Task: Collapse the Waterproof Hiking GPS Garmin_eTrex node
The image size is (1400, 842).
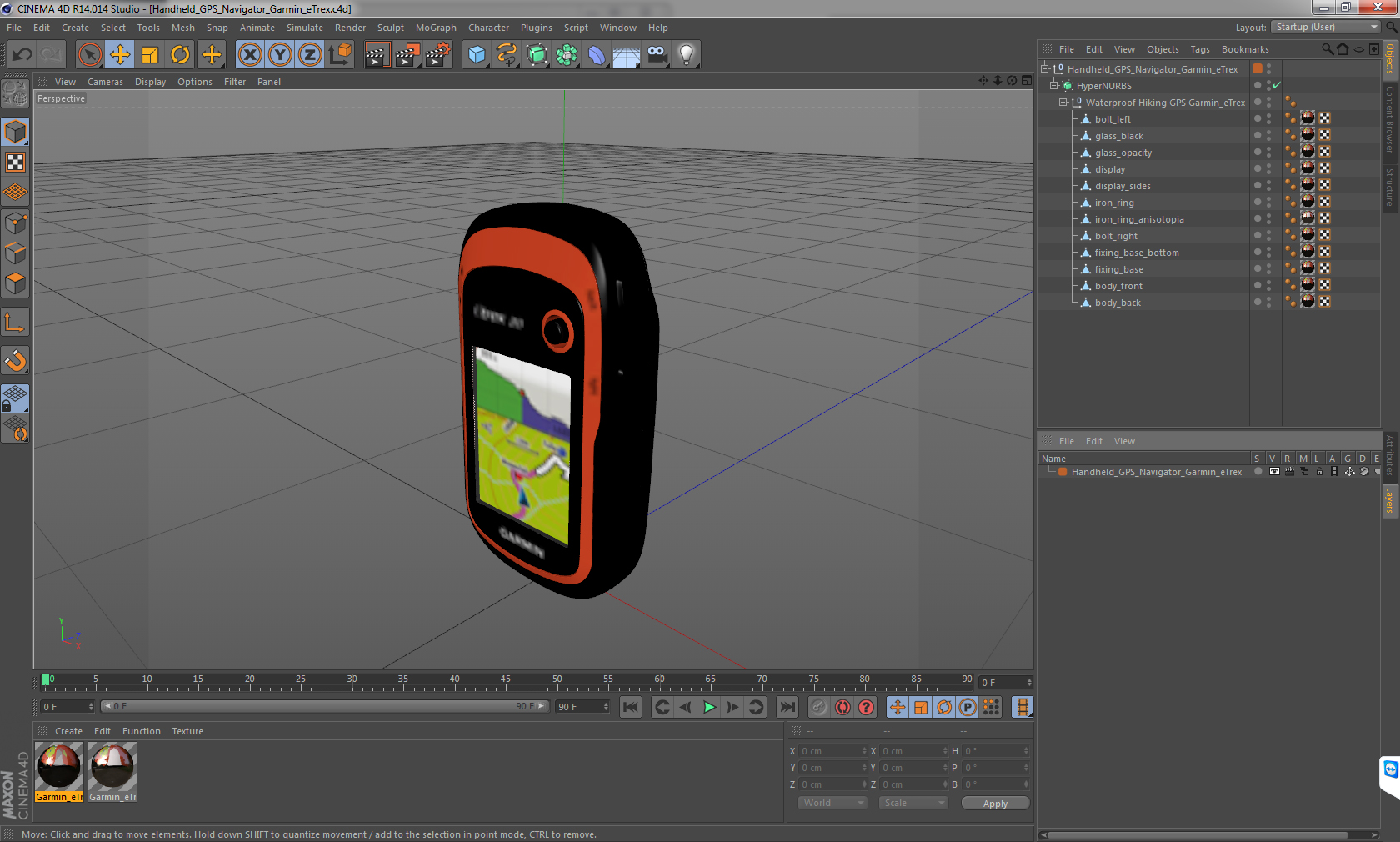Action: click(x=1062, y=102)
